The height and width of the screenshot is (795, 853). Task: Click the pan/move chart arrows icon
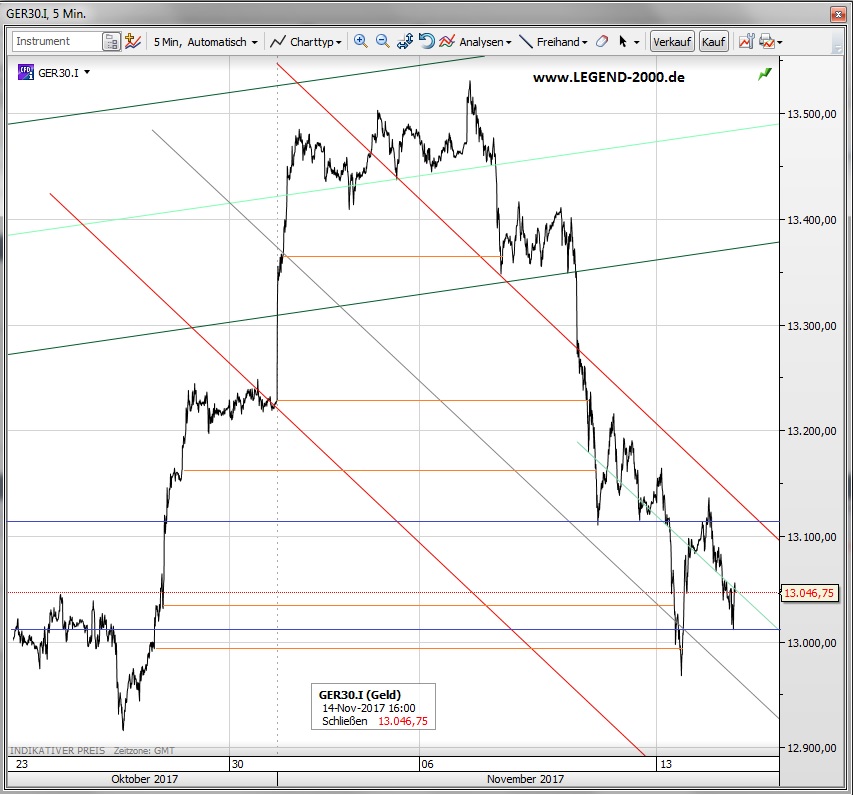point(405,42)
